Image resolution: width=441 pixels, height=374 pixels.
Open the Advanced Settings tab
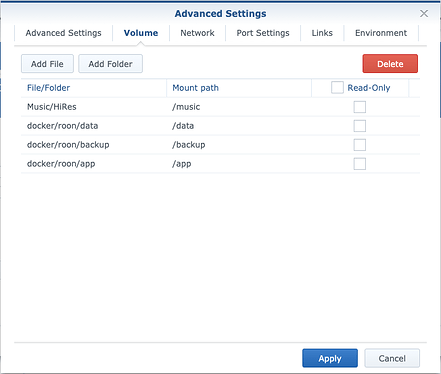coord(63,33)
